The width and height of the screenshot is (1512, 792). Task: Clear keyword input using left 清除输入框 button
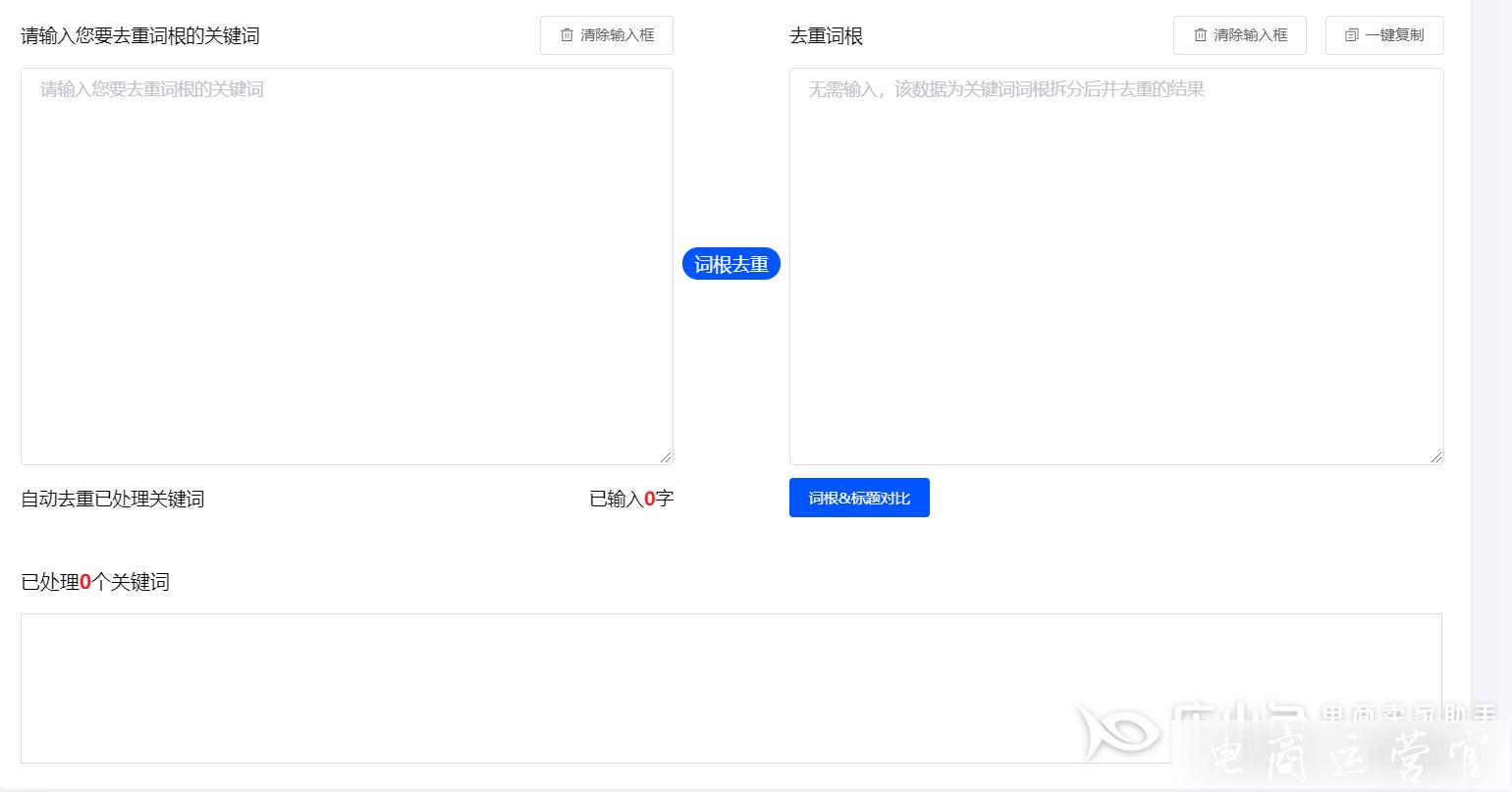pos(607,35)
